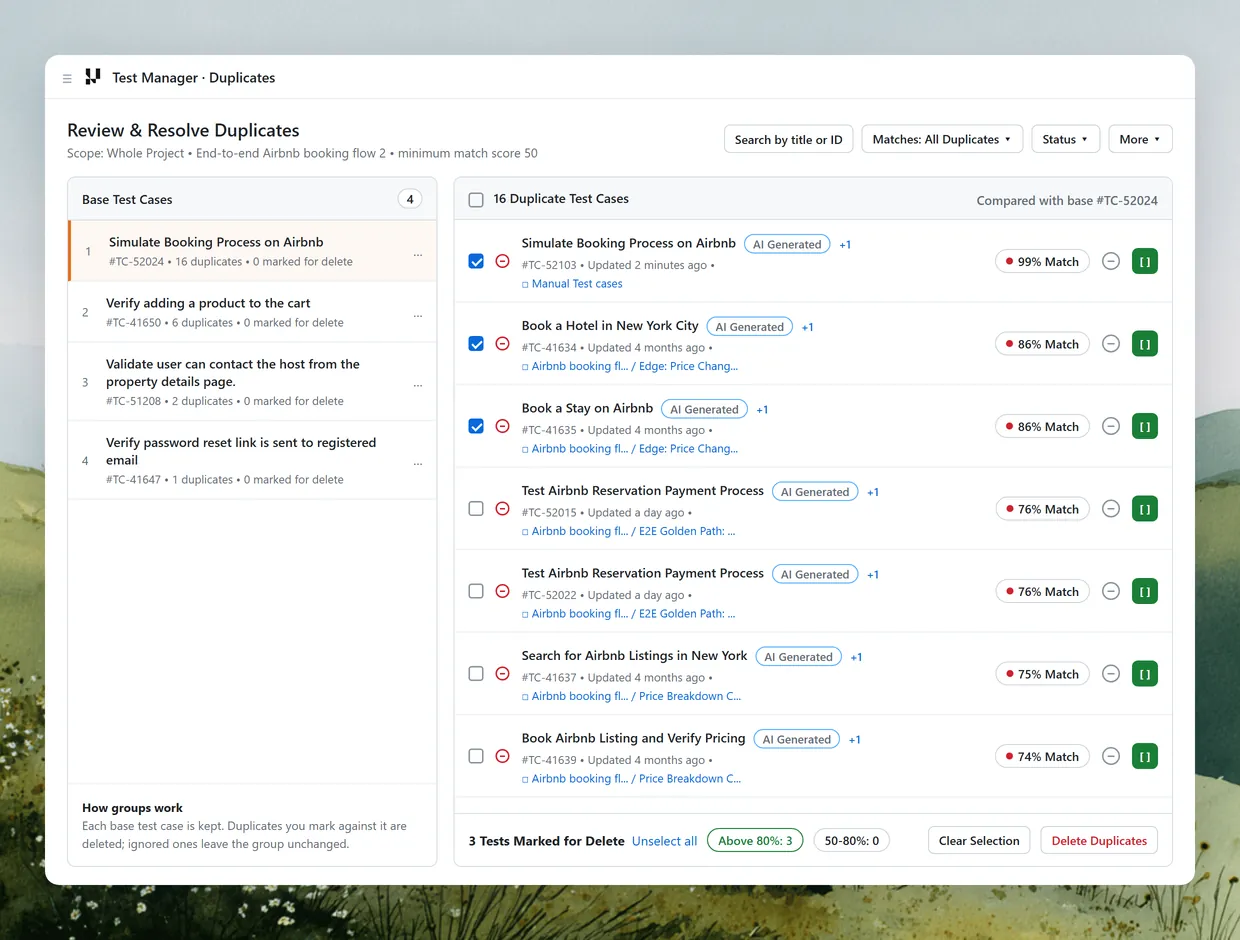Uncheck Book a Stay on Airbnb checkbox
The image size is (1240, 940).
coord(476,426)
